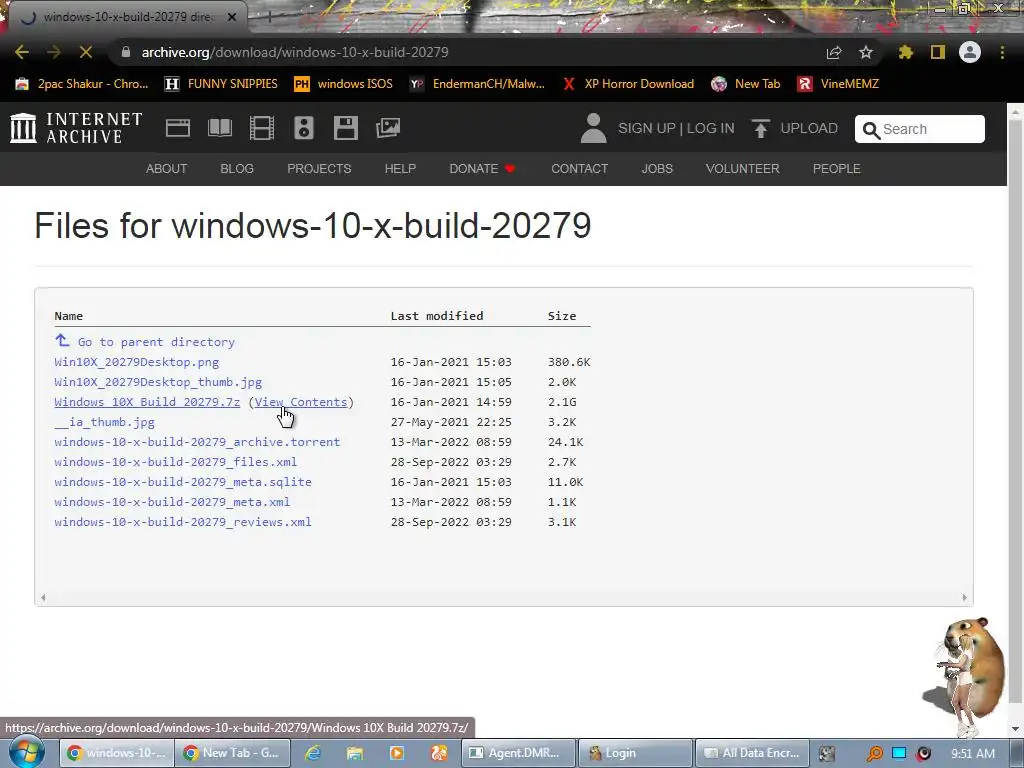
Task: Open the JOBS menu item
Action: 657,168
